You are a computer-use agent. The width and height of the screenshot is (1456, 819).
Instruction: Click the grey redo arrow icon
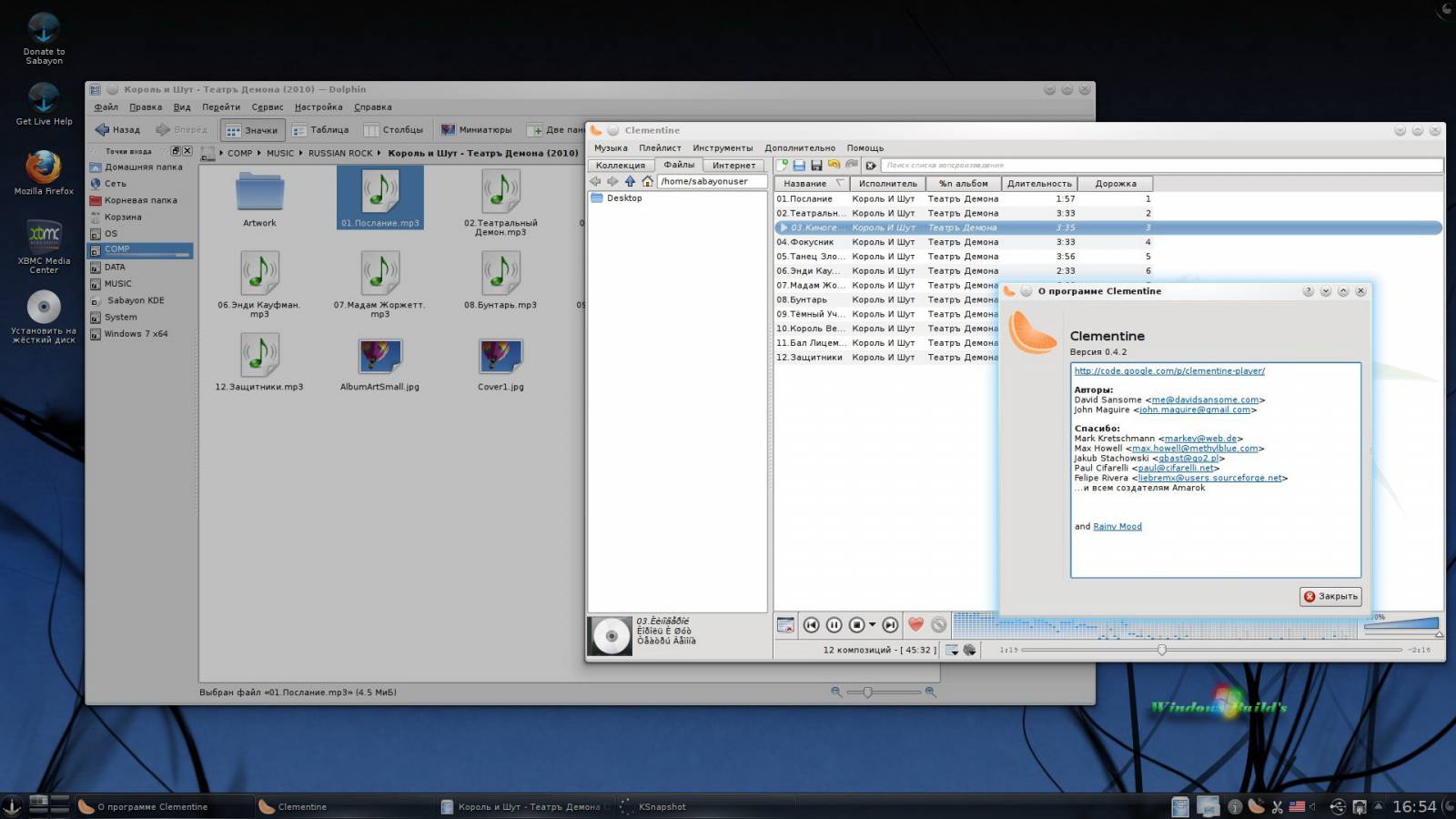coord(852,165)
